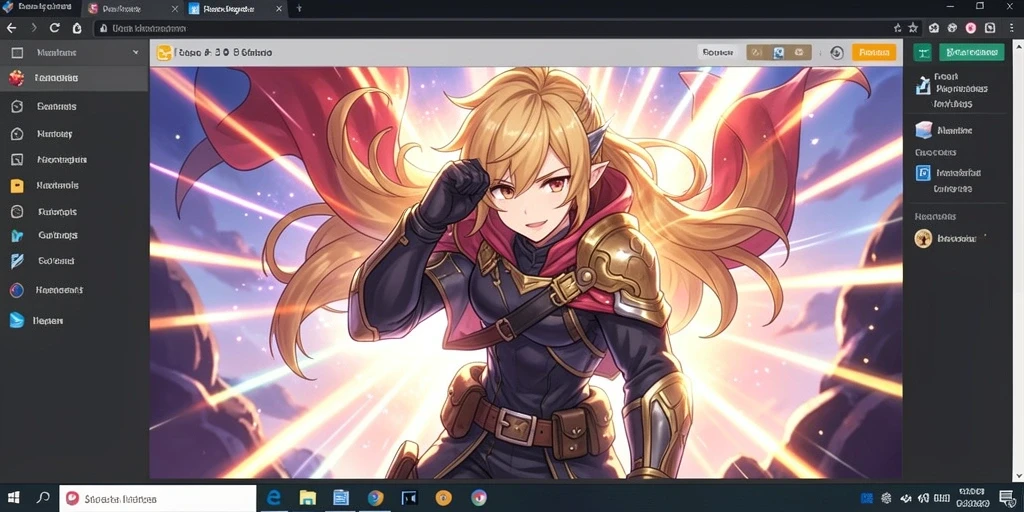The width and height of the screenshot is (1024, 512).
Task: Click the magnifier search icon on the taskbar
Action: (x=43, y=498)
